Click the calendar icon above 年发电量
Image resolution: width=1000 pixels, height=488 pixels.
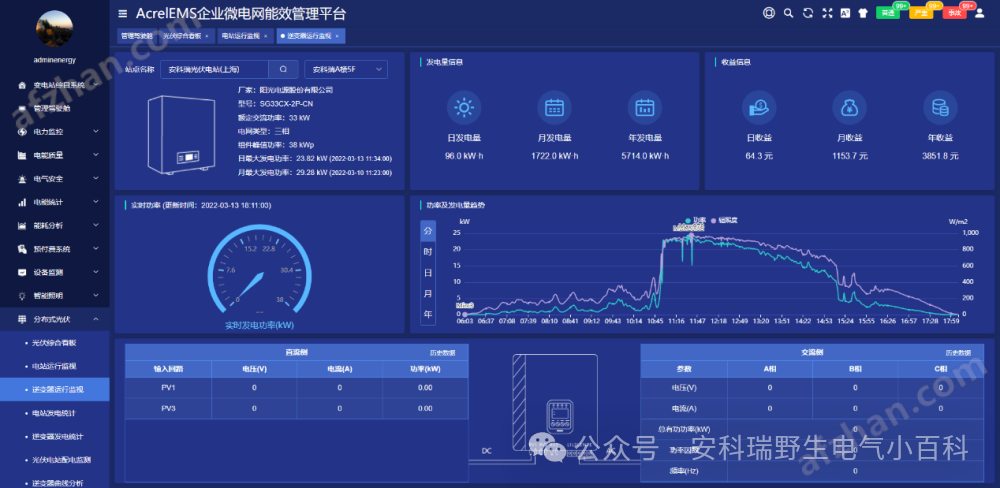click(x=645, y=108)
